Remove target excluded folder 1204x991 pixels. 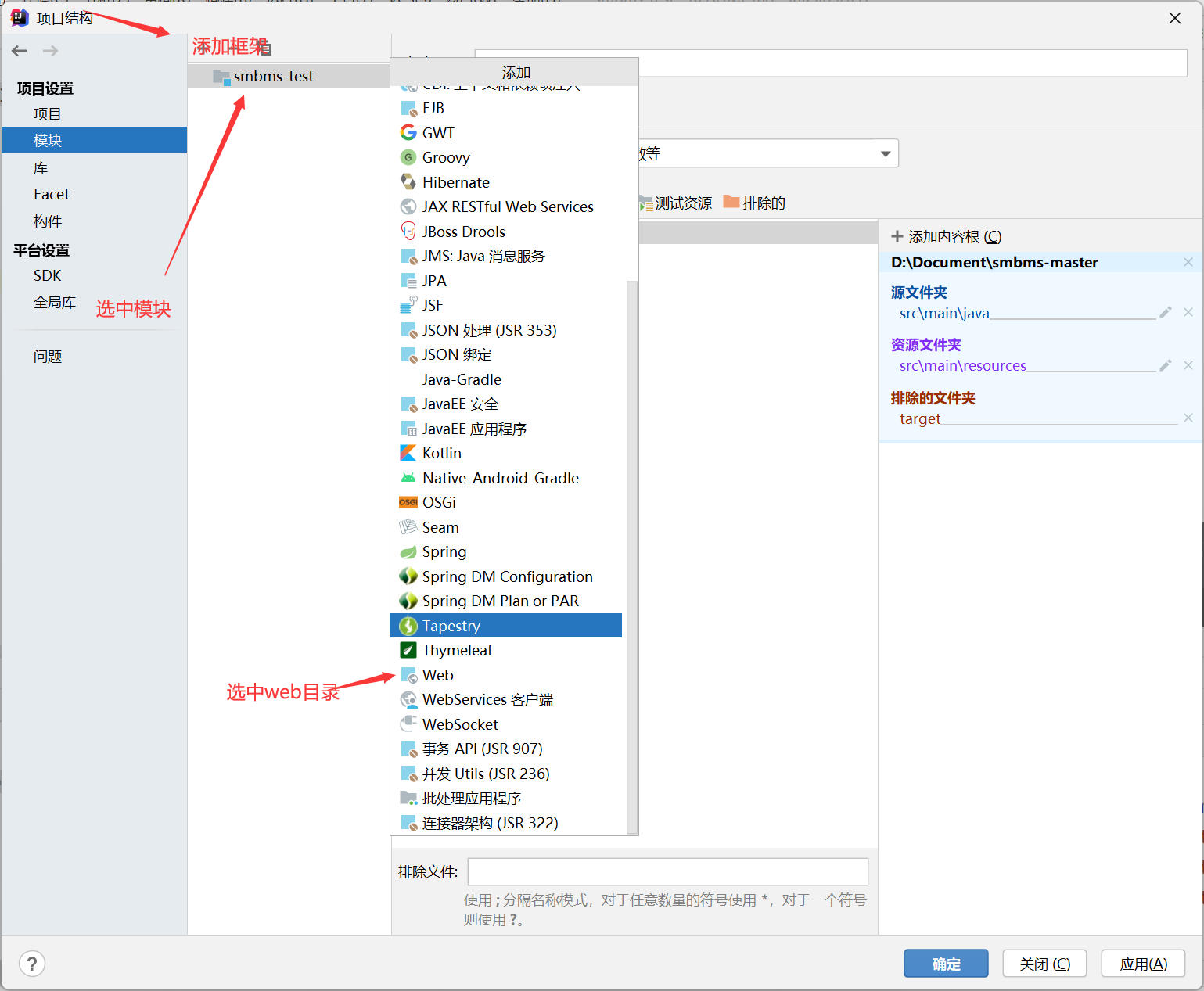point(1188,418)
